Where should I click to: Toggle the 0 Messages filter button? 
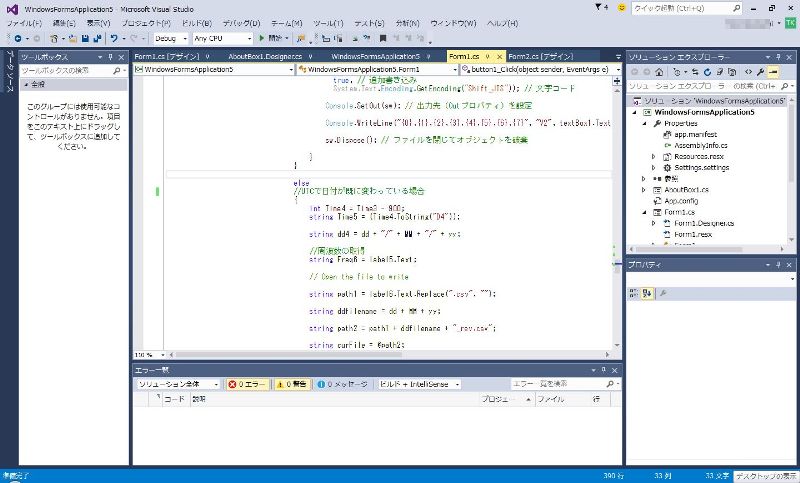coord(342,384)
